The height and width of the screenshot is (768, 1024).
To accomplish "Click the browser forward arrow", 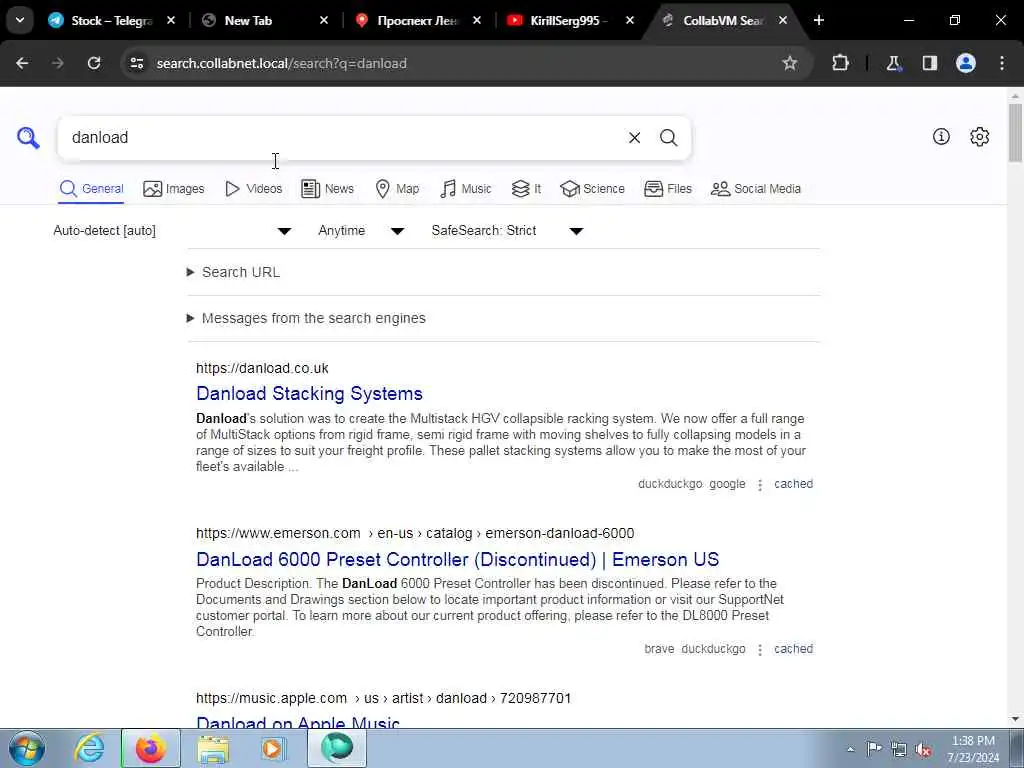I will 58,63.
